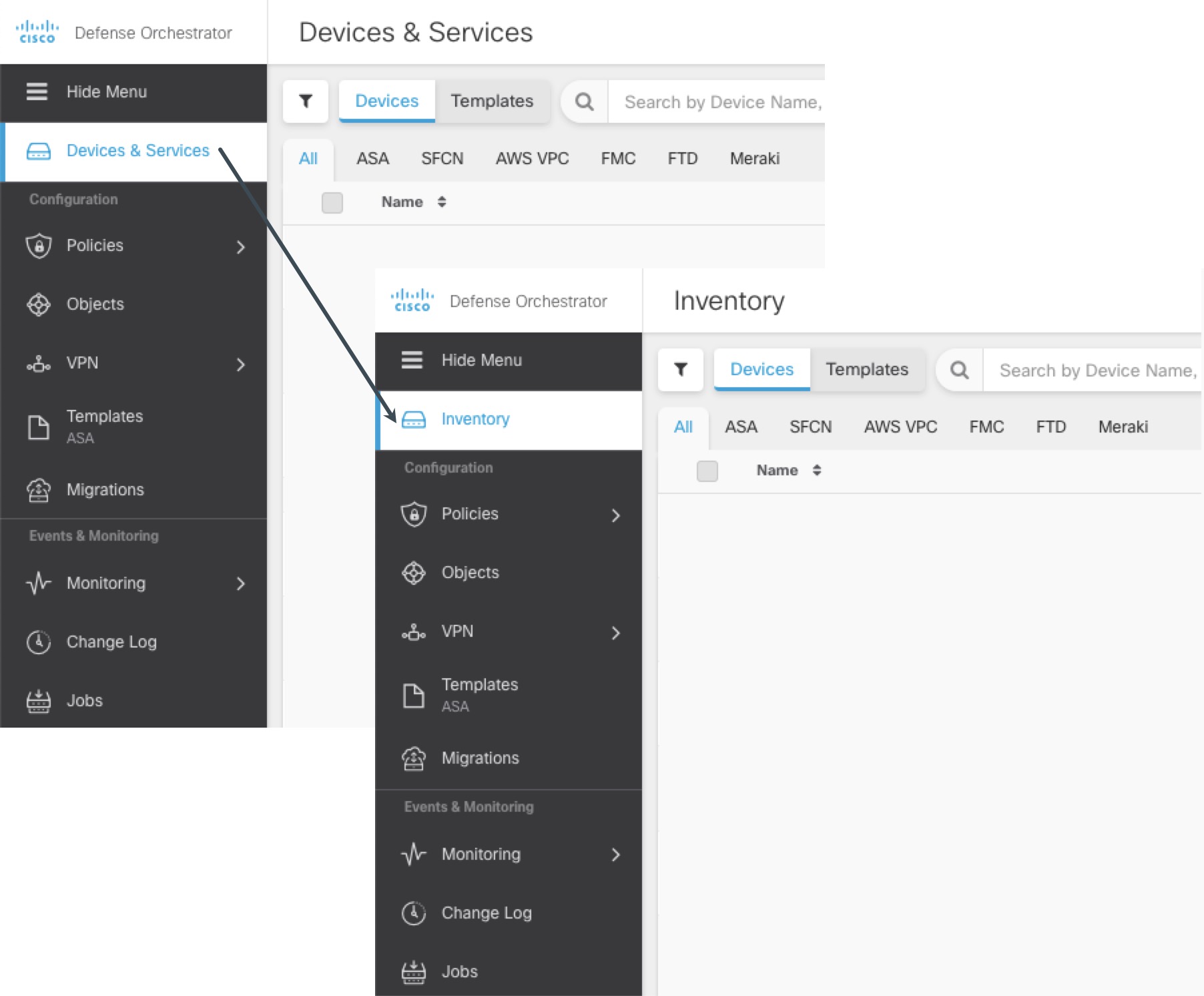Screen dimensions: 1204x996
Task: Click the magnifier search icon in the Inventory page
Action: tap(959, 370)
